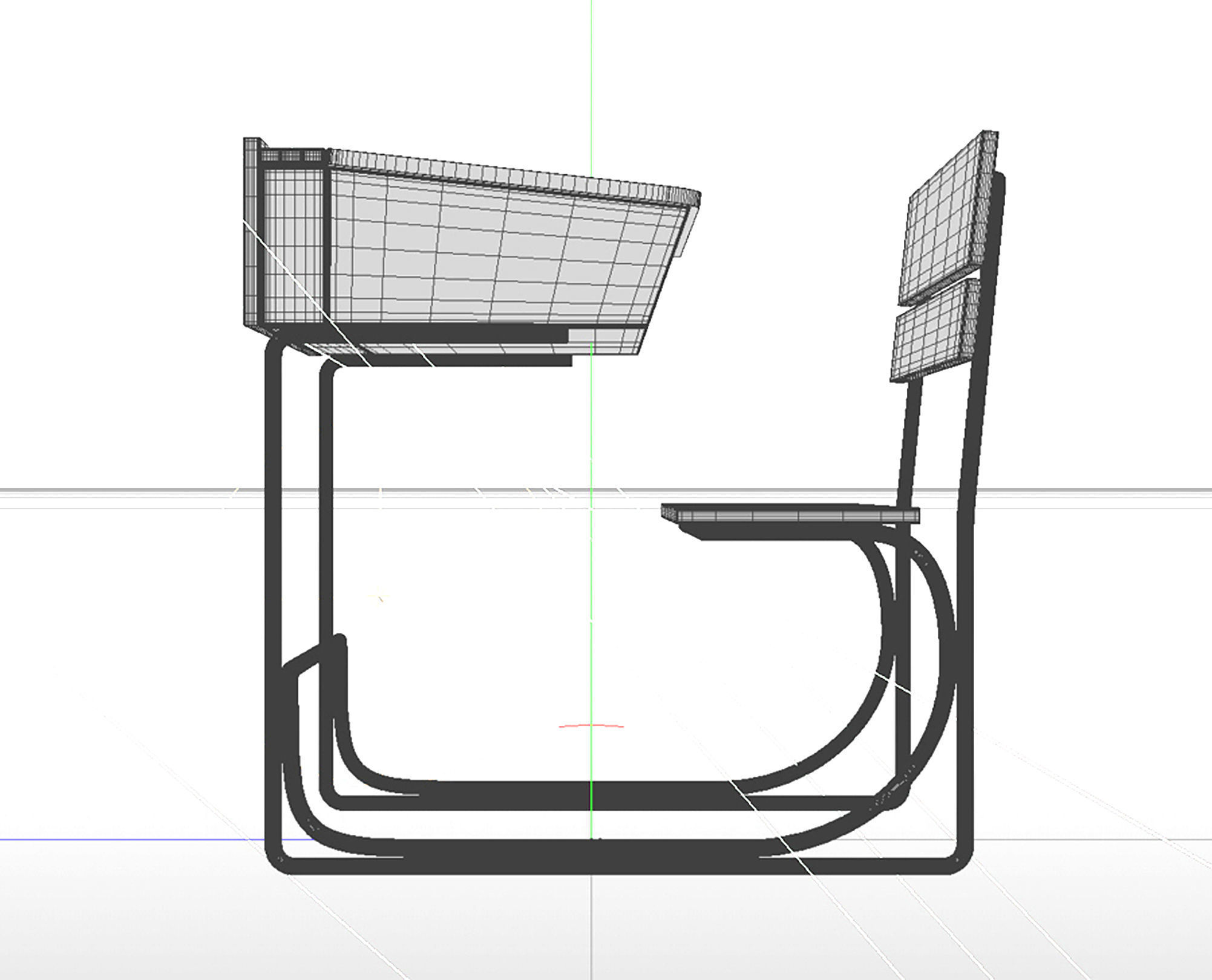Select the upper backrest panel of chair
This screenshot has height=980, width=1212.
tap(949, 217)
